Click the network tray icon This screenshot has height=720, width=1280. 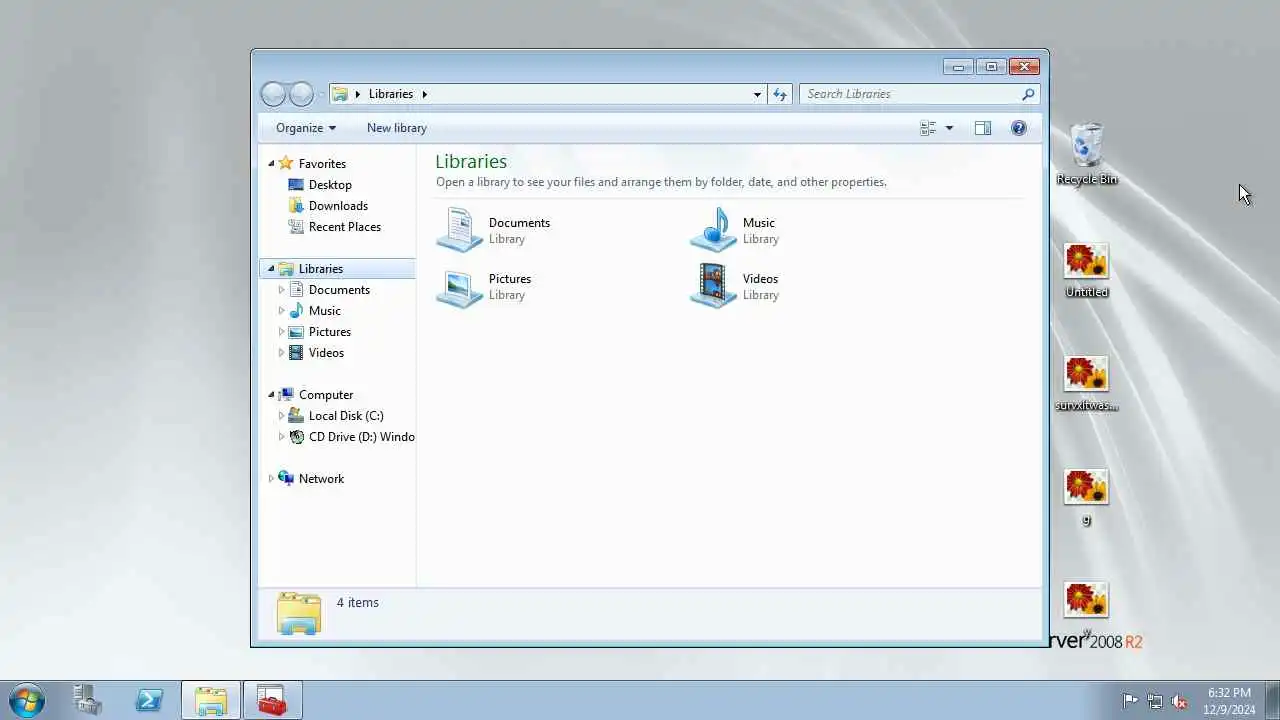1155,701
